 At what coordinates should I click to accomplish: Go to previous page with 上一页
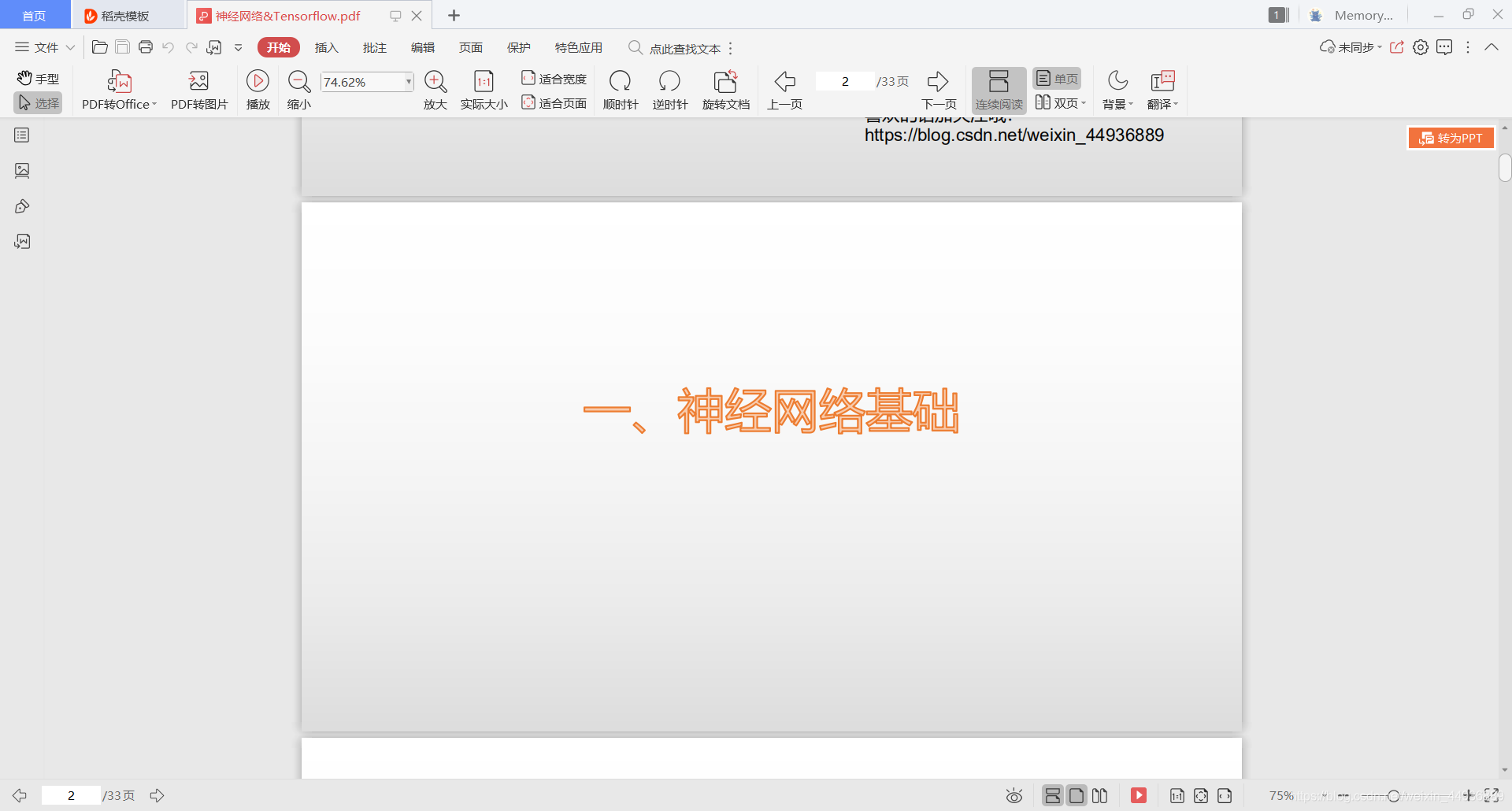click(x=785, y=90)
